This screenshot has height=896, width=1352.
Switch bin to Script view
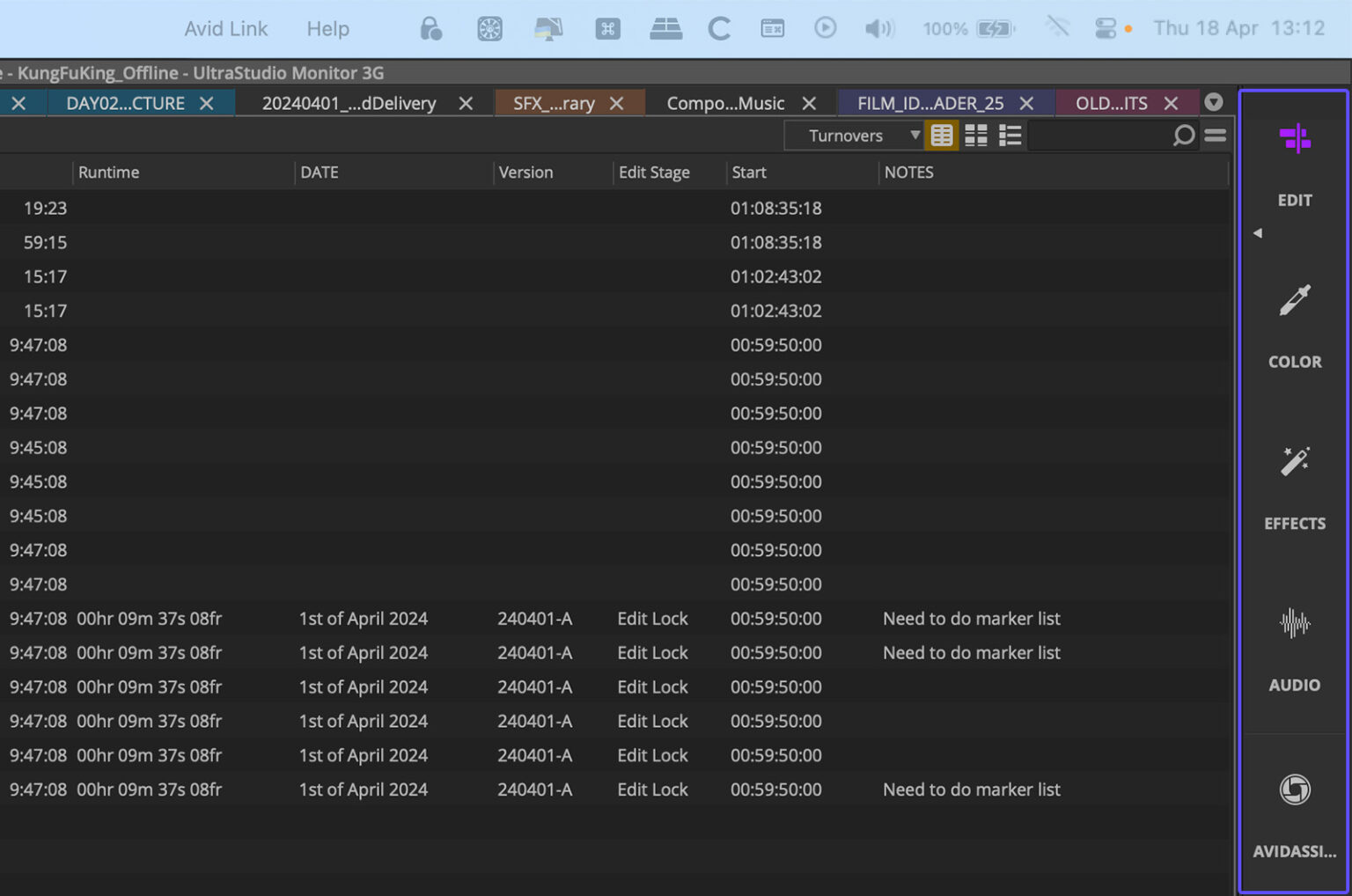[x=1010, y=136]
